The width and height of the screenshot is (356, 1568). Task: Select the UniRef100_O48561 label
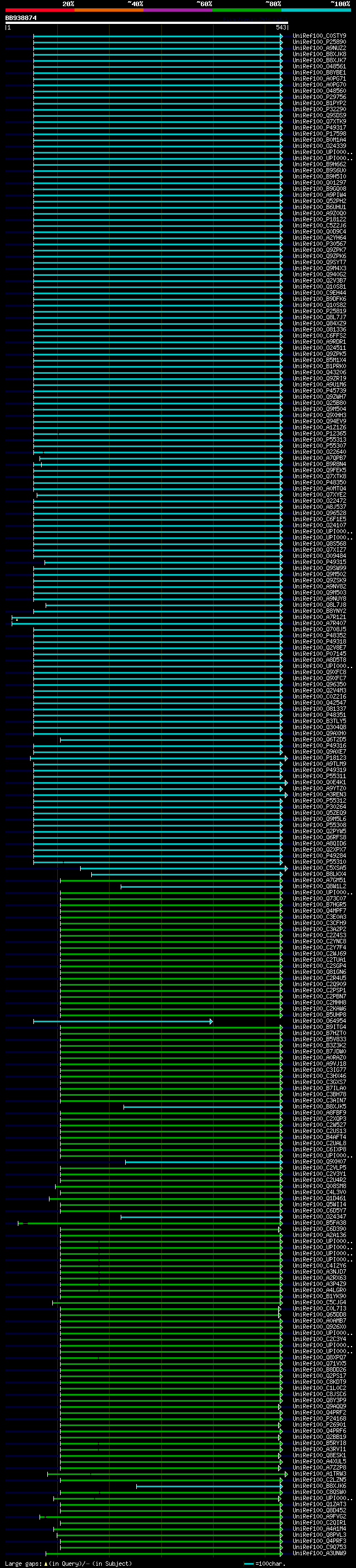pyautogui.click(x=319, y=66)
